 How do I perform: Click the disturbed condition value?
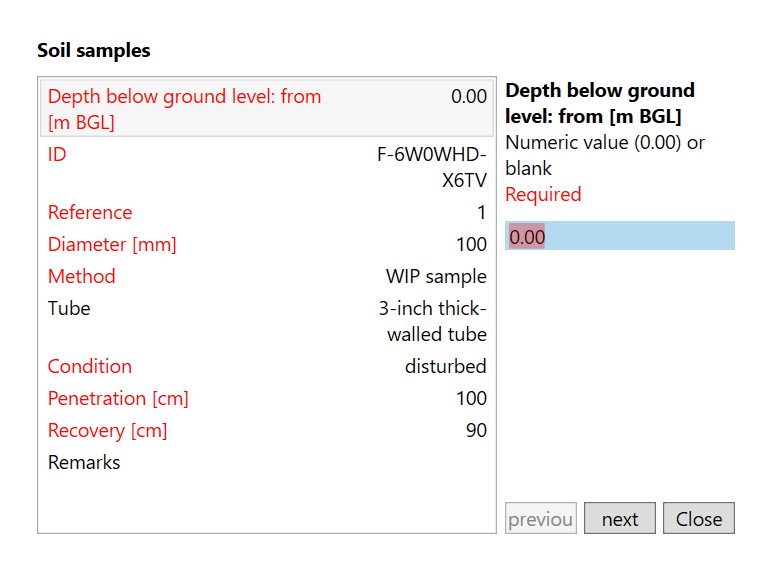click(445, 366)
